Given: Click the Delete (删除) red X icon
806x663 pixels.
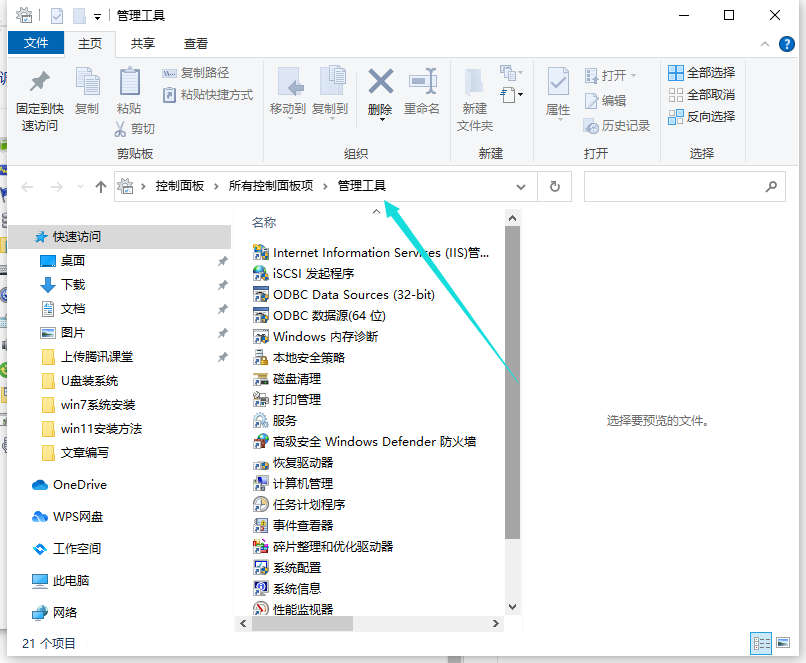Looking at the screenshot, I should 380,82.
